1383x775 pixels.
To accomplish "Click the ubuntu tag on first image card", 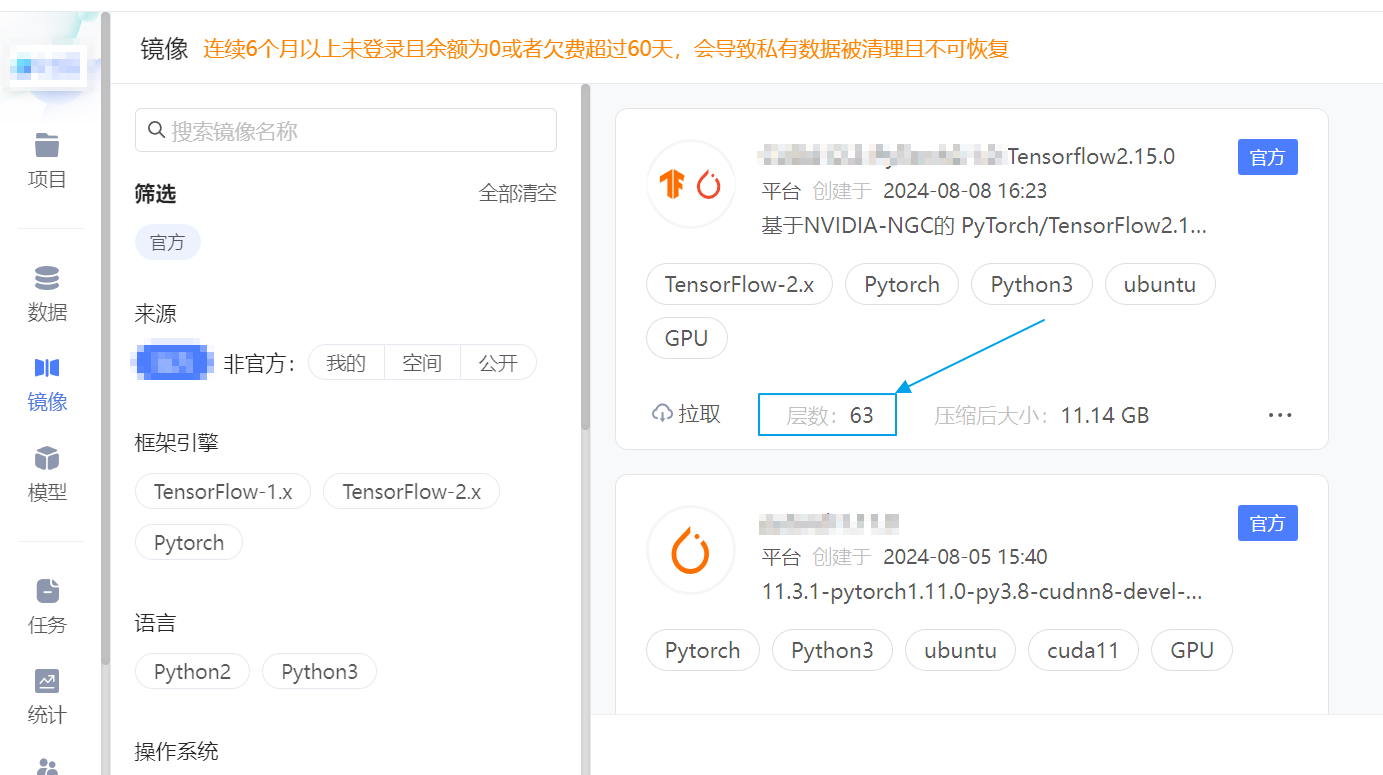I will click(1159, 285).
